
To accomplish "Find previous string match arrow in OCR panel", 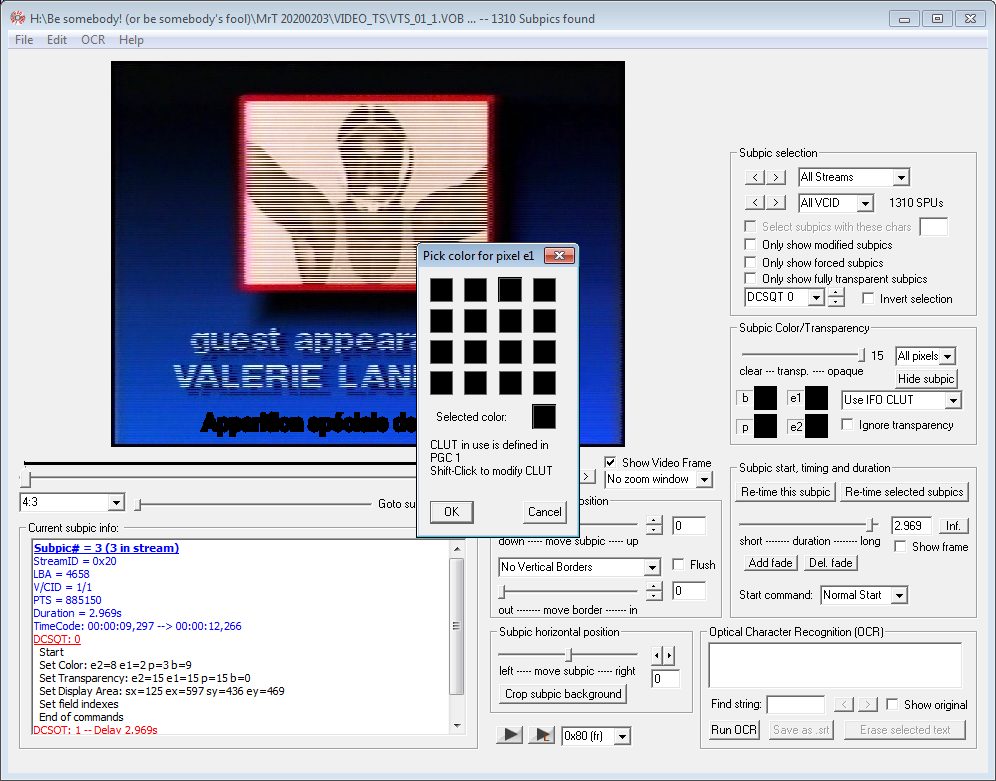I will pyautogui.click(x=844, y=704).
